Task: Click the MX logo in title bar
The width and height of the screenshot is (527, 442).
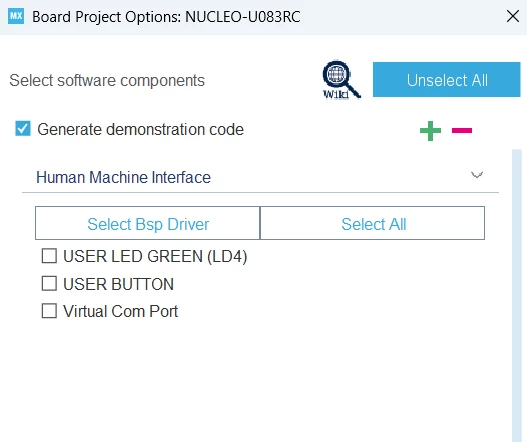Action: click(x=16, y=16)
